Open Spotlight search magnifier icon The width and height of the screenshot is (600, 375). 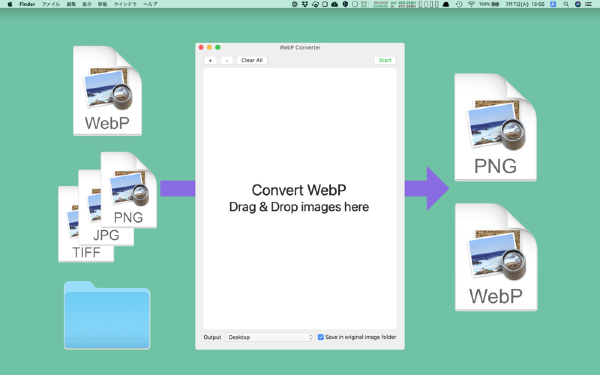(566, 4)
